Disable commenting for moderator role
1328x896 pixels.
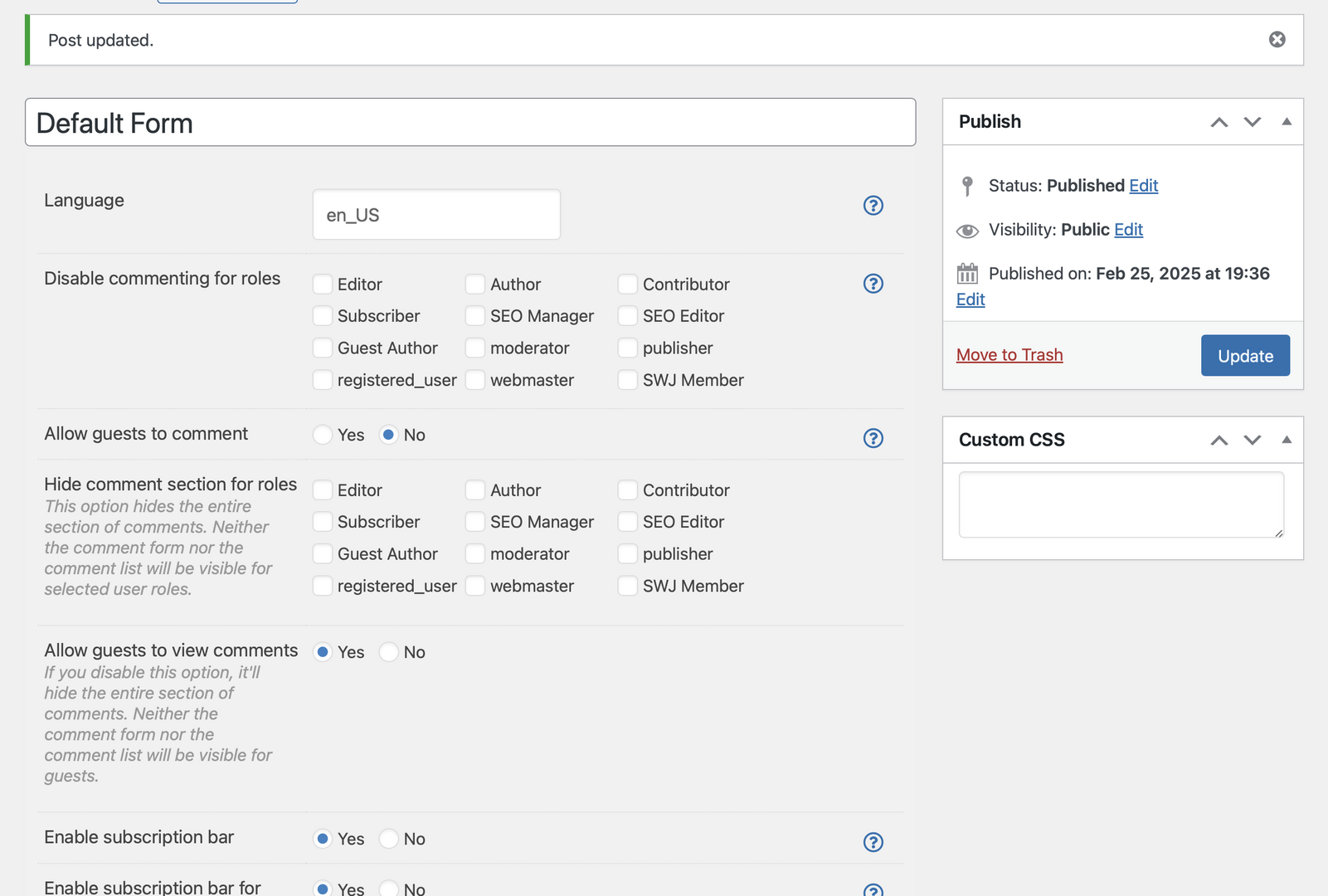pyautogui.click(x=475, y=348)
